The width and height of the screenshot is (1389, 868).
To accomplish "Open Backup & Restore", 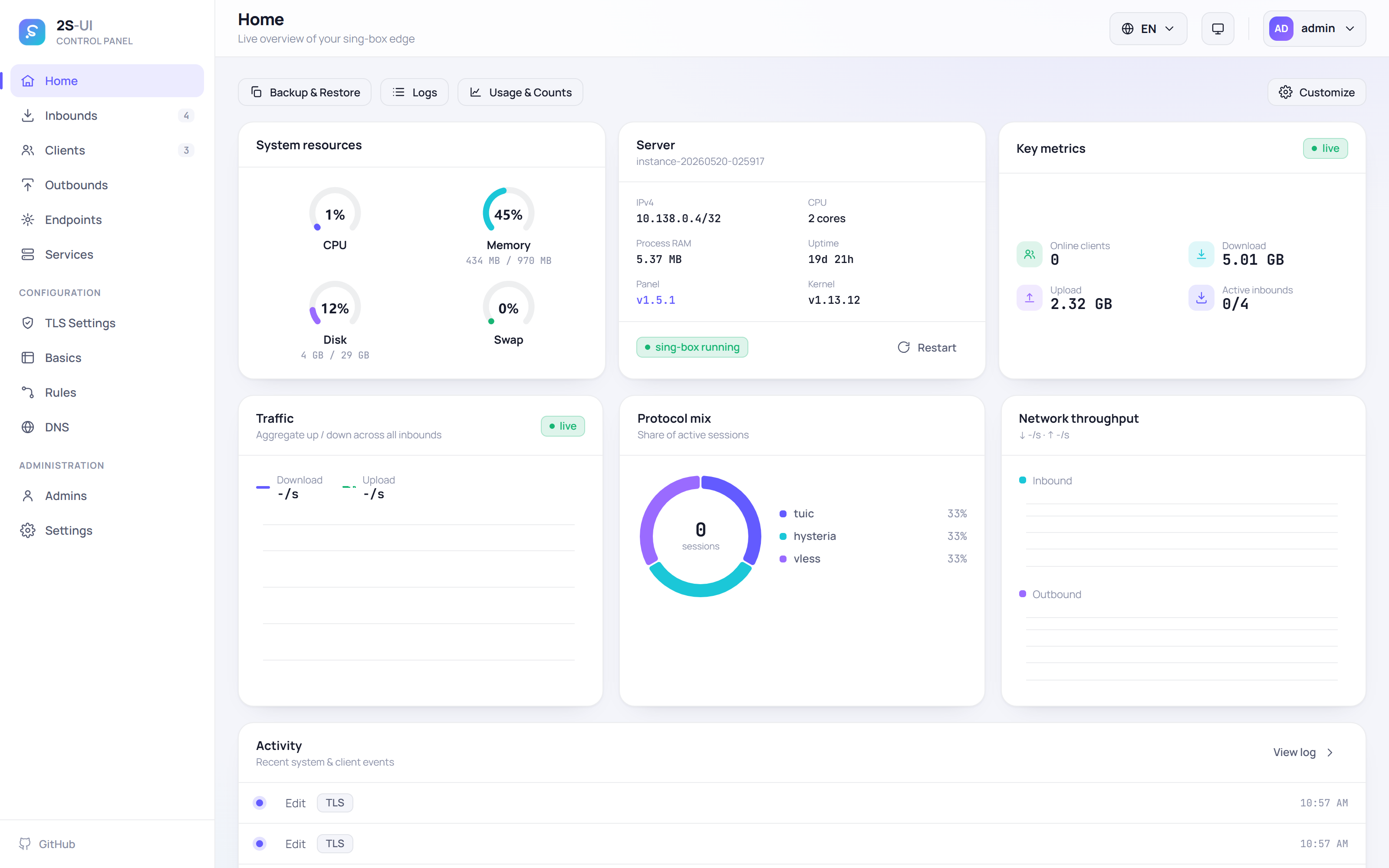I will 305,92.
